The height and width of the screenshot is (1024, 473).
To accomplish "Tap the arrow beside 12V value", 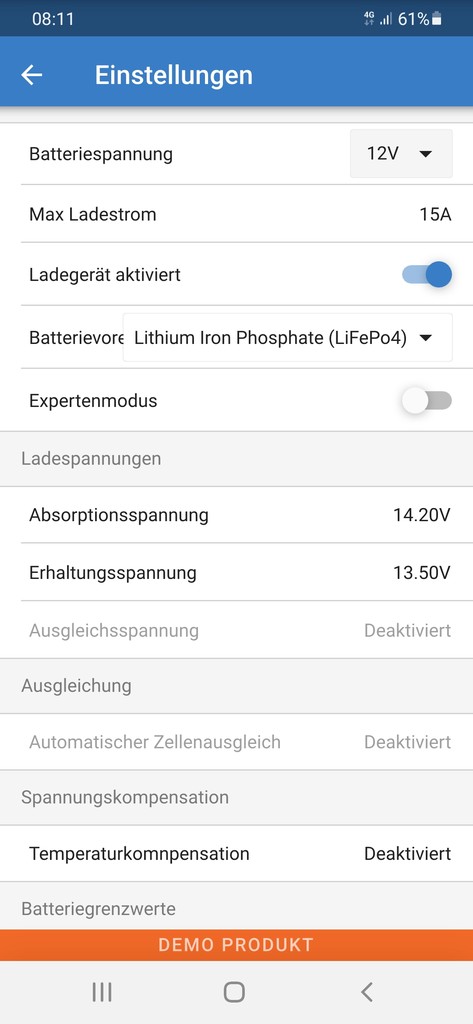I will [x=425, y=154].
